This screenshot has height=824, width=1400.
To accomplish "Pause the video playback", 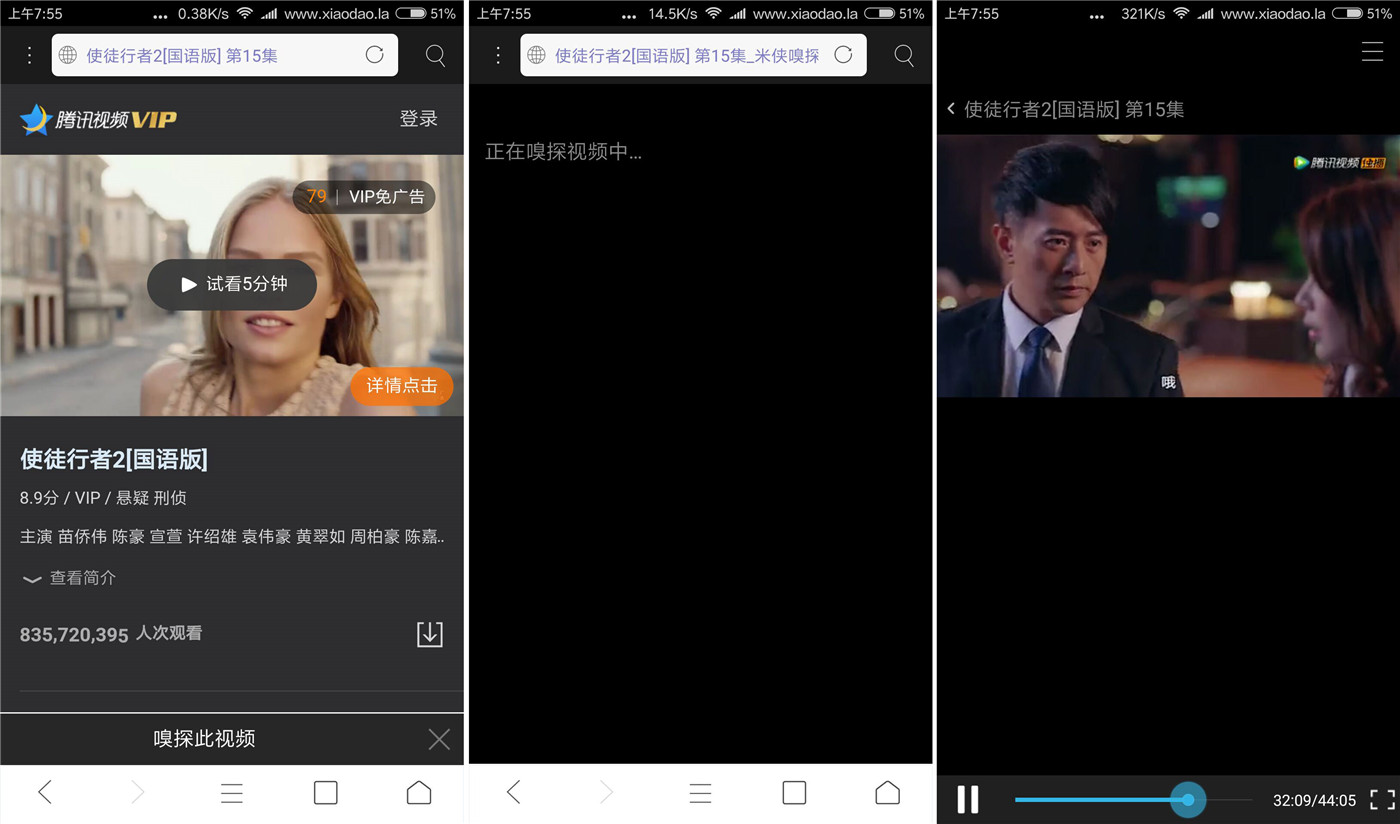I will (968, 799).
